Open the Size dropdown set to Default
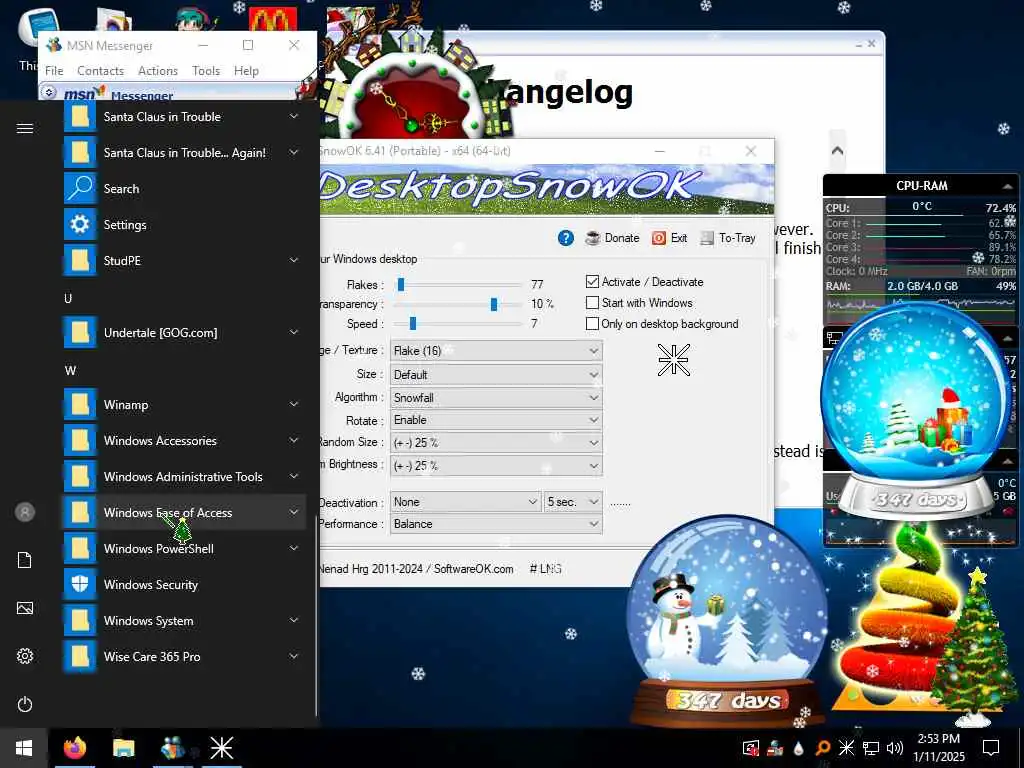 coord(496,374)
